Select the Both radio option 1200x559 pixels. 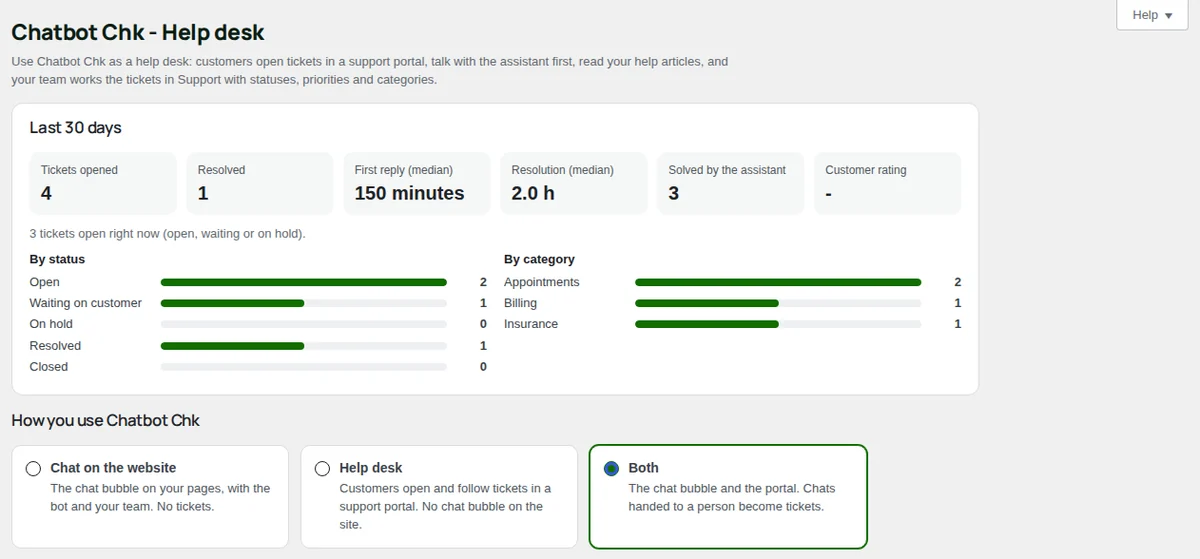click(612, 468)
